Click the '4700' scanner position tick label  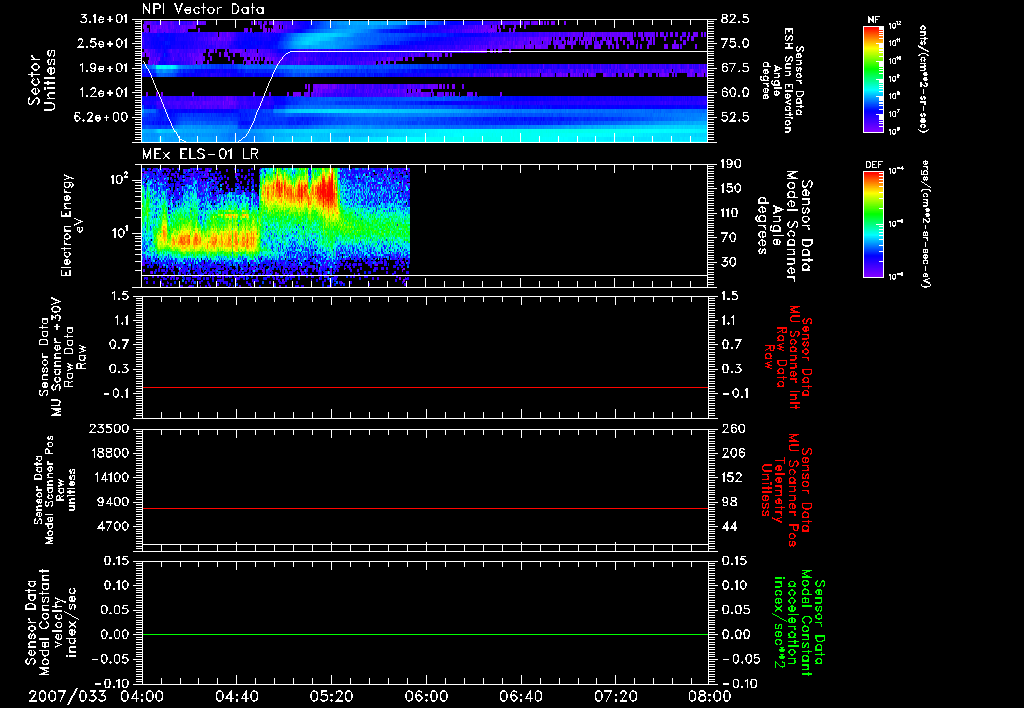(114, 526)
